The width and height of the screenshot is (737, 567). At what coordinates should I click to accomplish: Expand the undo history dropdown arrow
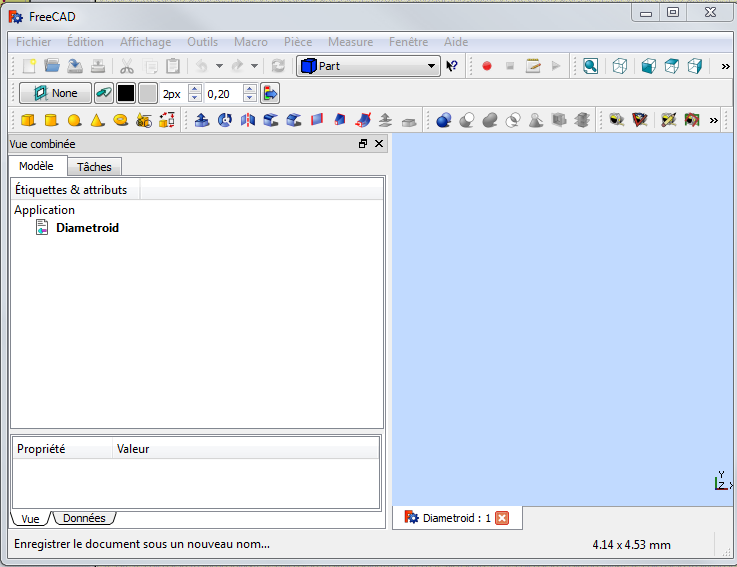(x=220, y=66)
